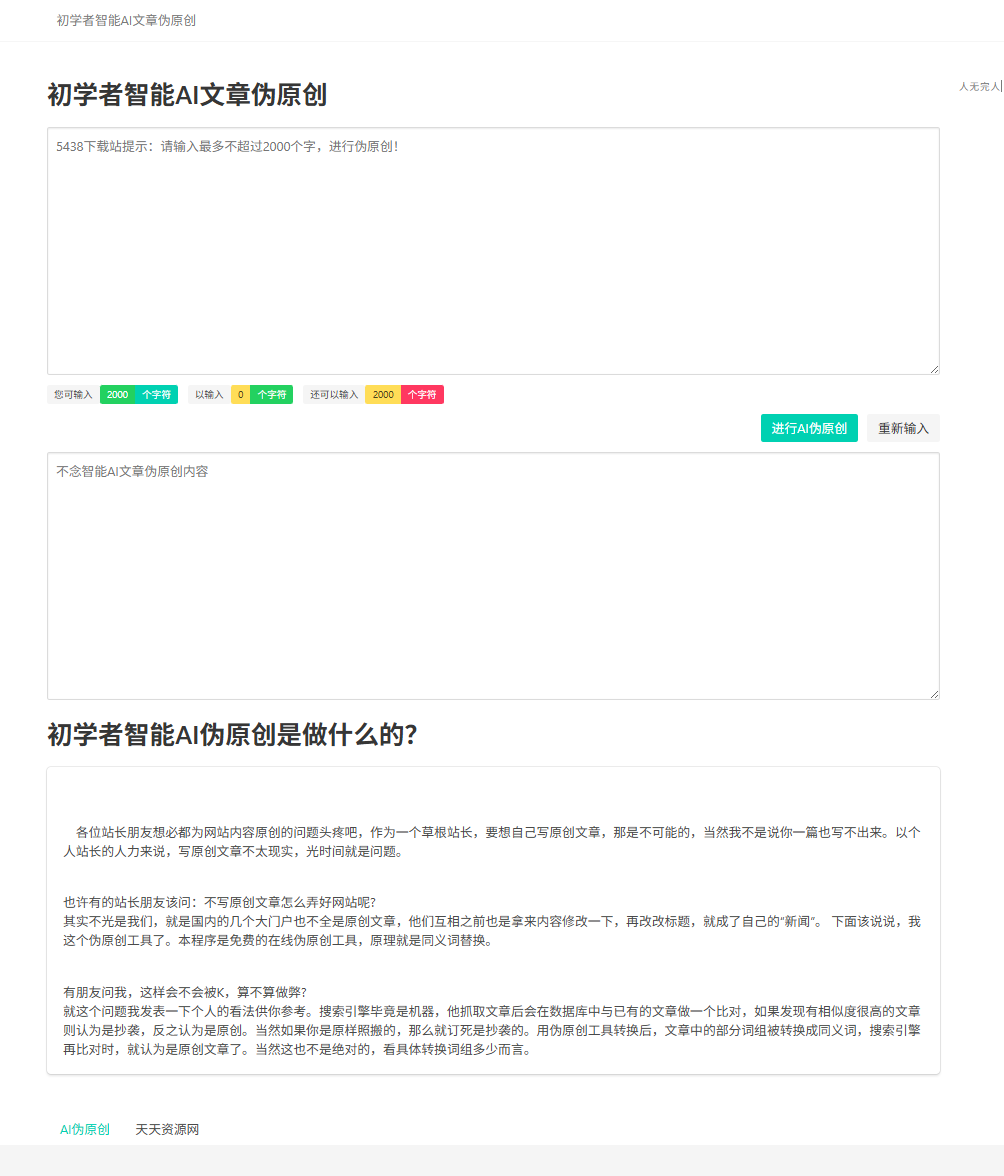The height and width of the screenshot is (1176, 1004).
Task: Click inside the article input textarea
Action: [492, 250]
